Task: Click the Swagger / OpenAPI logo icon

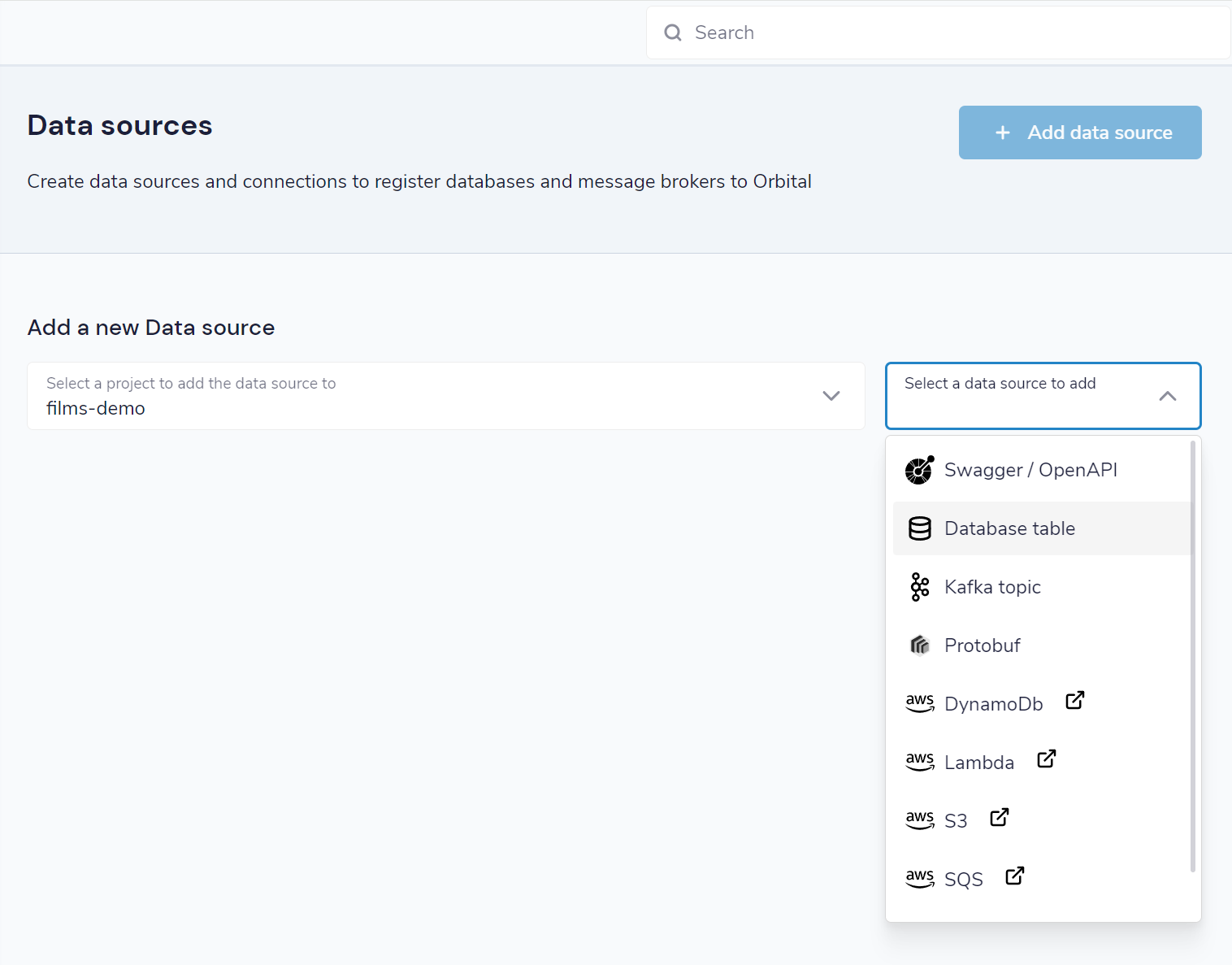Action: (x=919, y=470)
